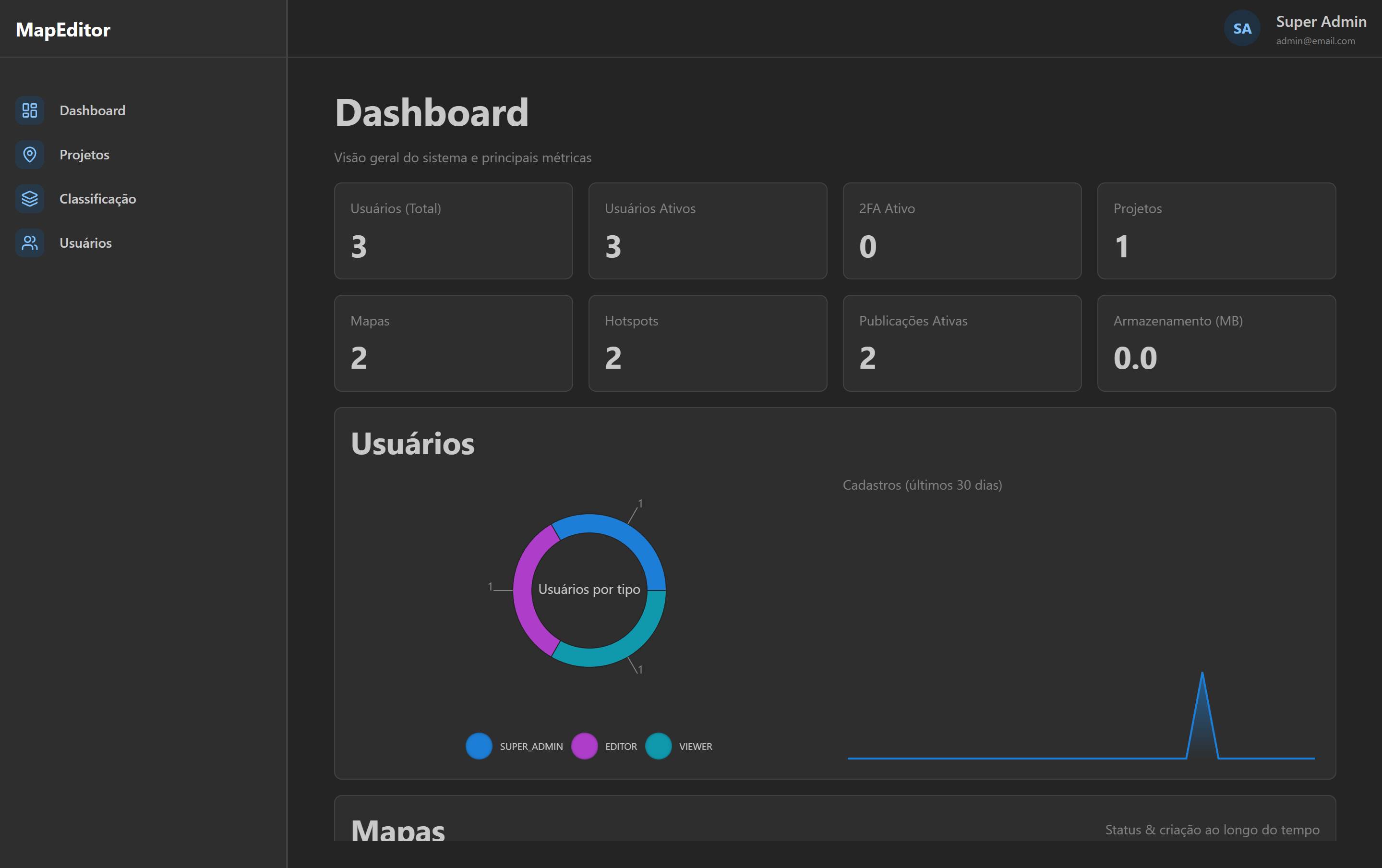Viewport: 1382px width, 868px height.
Task: Click the VIEWER legend label
Action: (x=696, y=746)
